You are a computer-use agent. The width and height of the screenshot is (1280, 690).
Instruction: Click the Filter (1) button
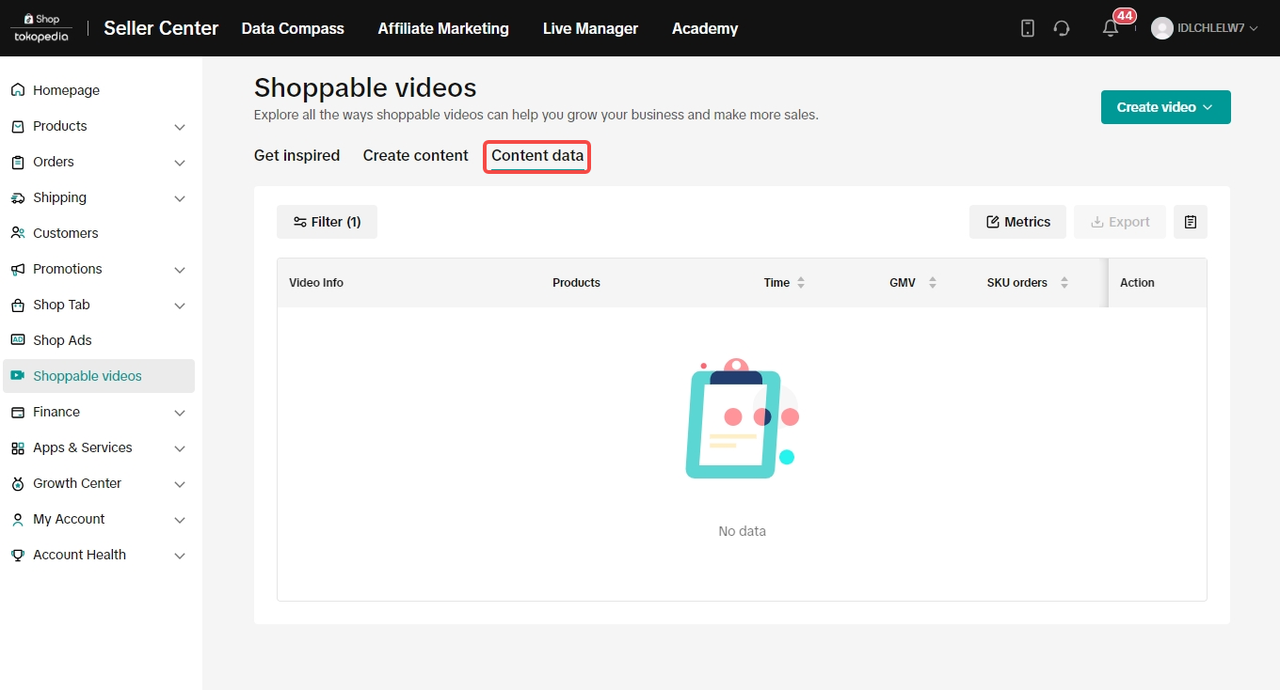tap(327, 222)
